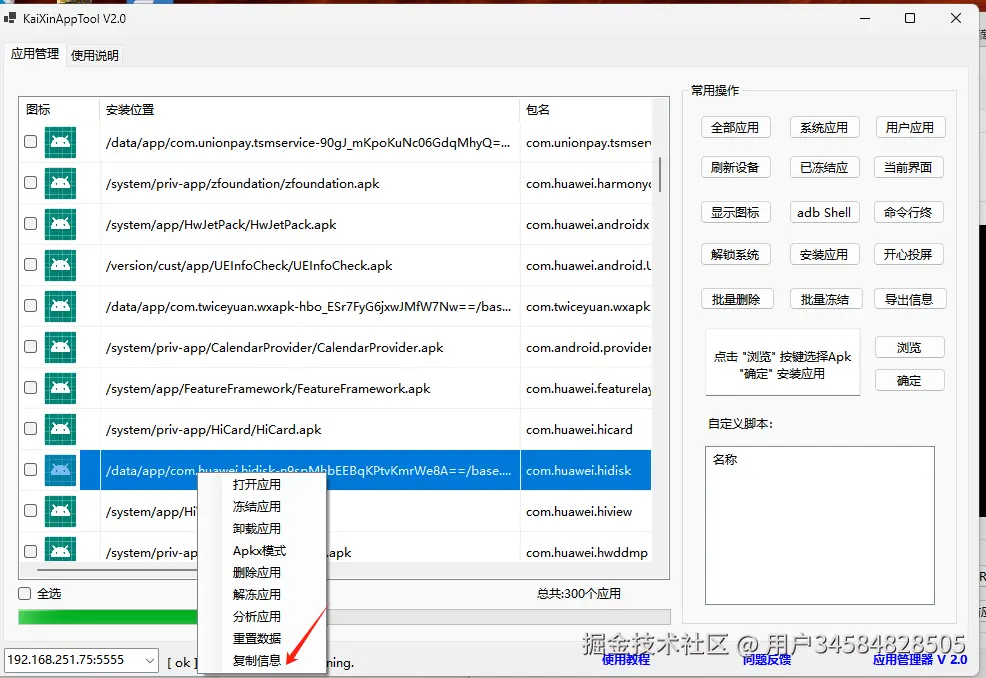Click the Android icon of HiCard.apk row
The width and height of the screenshot is (986, 678).
click(x=60, y=429)
